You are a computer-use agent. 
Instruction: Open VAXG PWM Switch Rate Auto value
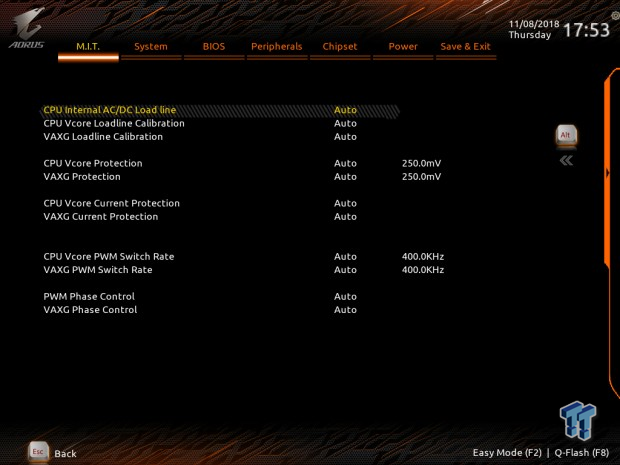(345, 270)
